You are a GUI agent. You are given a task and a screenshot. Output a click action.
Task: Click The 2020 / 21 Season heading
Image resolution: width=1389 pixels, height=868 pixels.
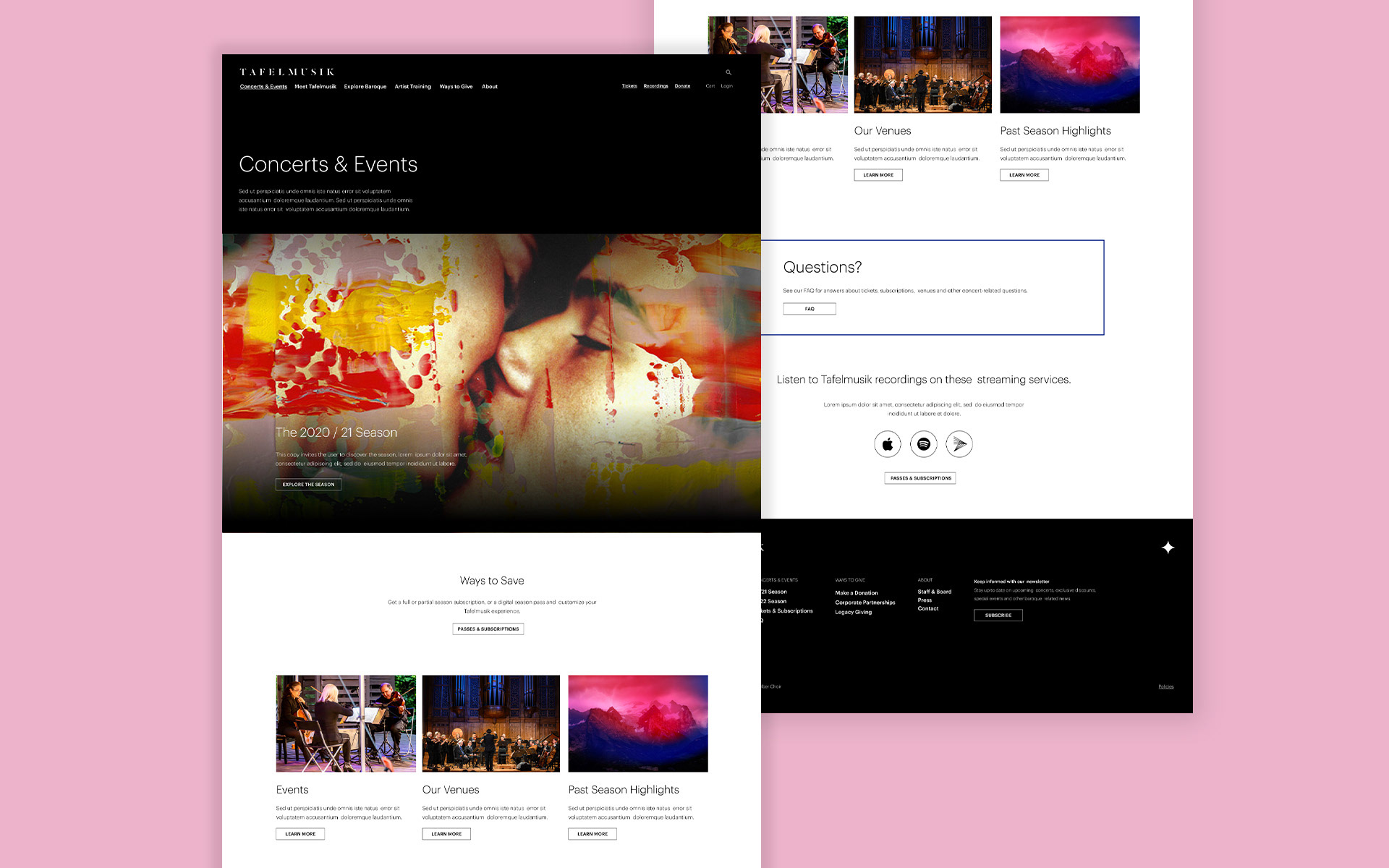[336, 433]
